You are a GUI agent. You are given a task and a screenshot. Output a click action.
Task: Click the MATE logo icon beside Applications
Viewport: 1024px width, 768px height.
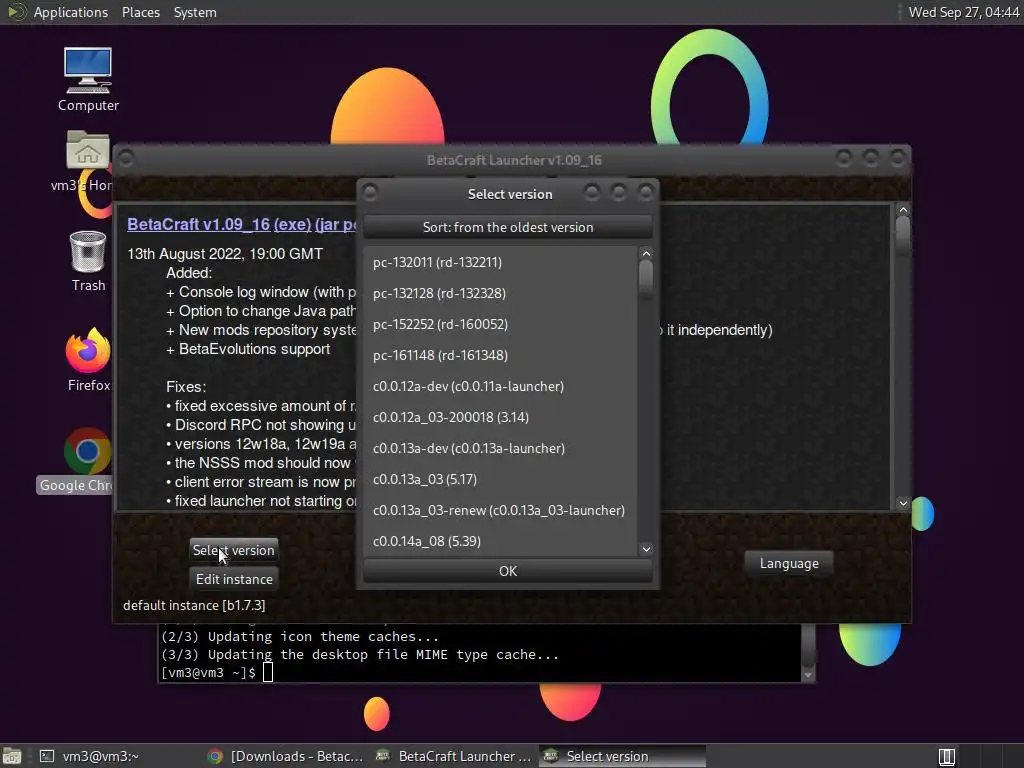point(16,12)
